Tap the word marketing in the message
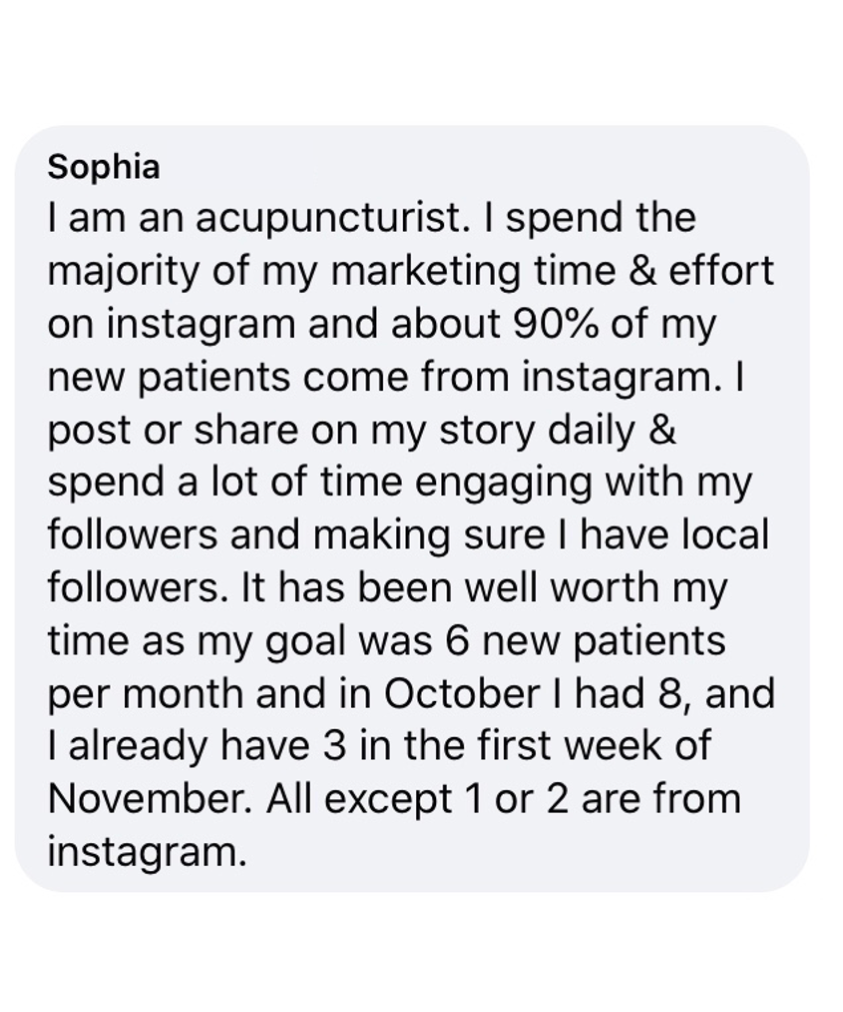Image resolution: width=843 pixels, height=1012 pixels. tap(425, 273)
